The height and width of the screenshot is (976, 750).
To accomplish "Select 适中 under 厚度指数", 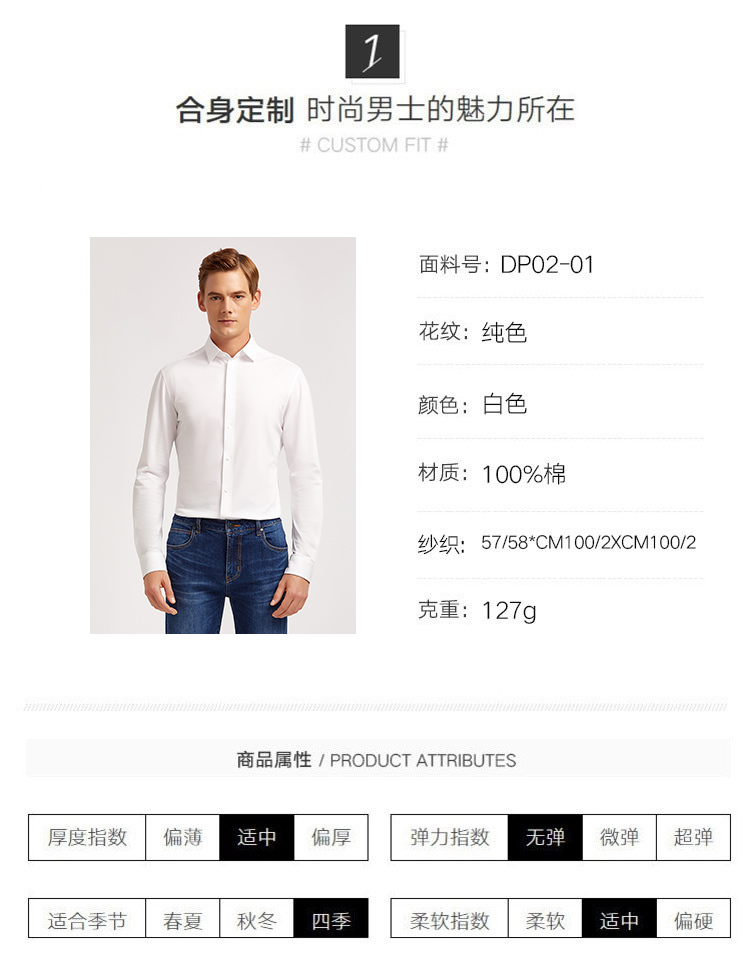I will pos(256,837).
